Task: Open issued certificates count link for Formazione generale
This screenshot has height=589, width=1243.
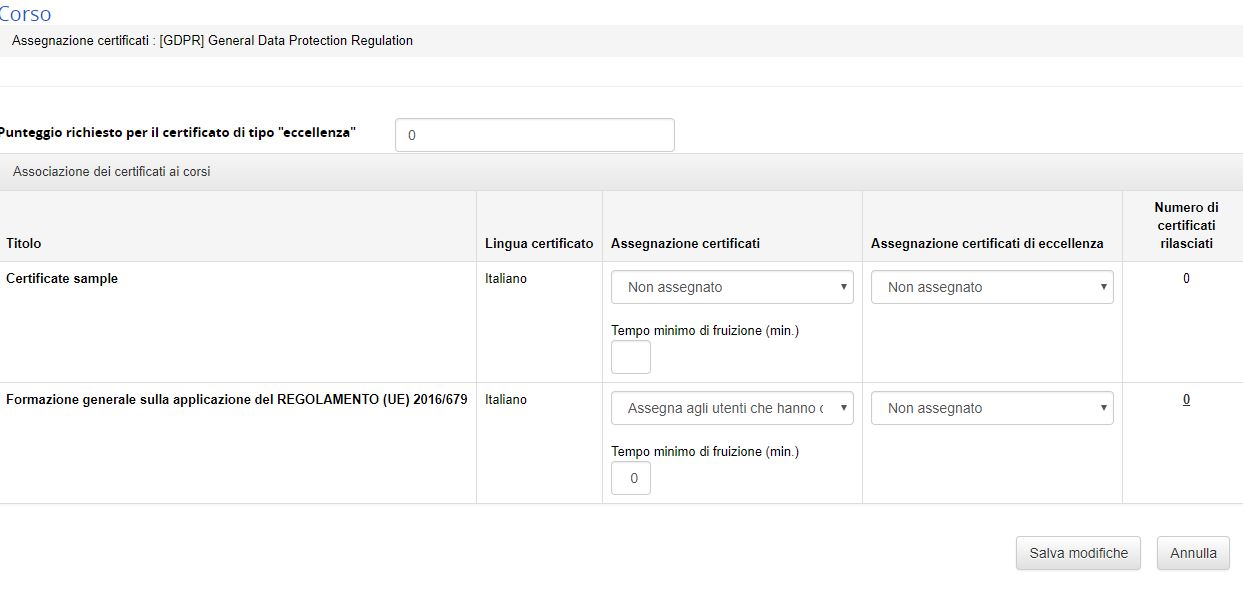Action: tap(1186, 400)
